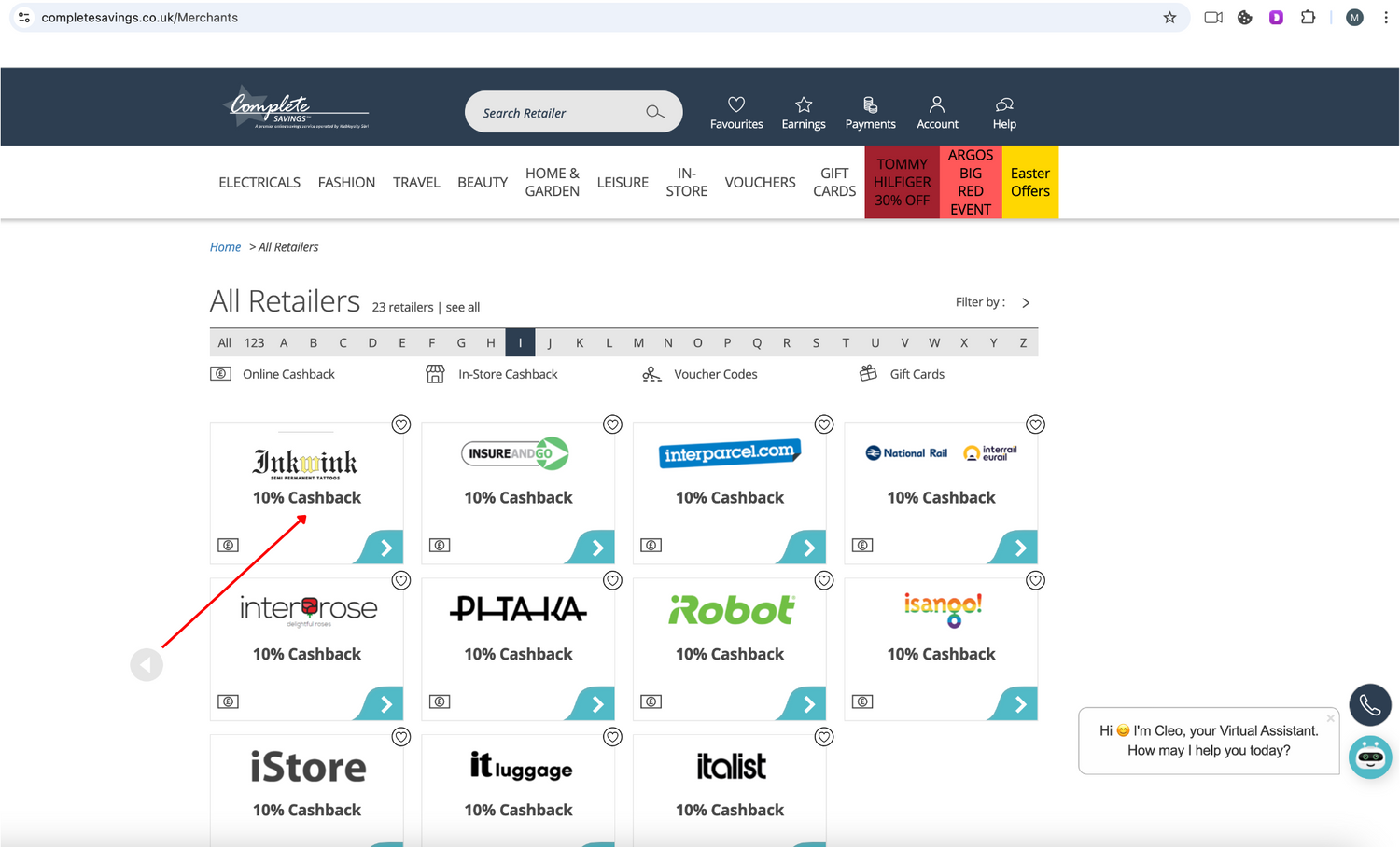This screenshot has width=1400, height=847.
Task: Click the Easter Offers banner
Action: (x=1030, y=182)
